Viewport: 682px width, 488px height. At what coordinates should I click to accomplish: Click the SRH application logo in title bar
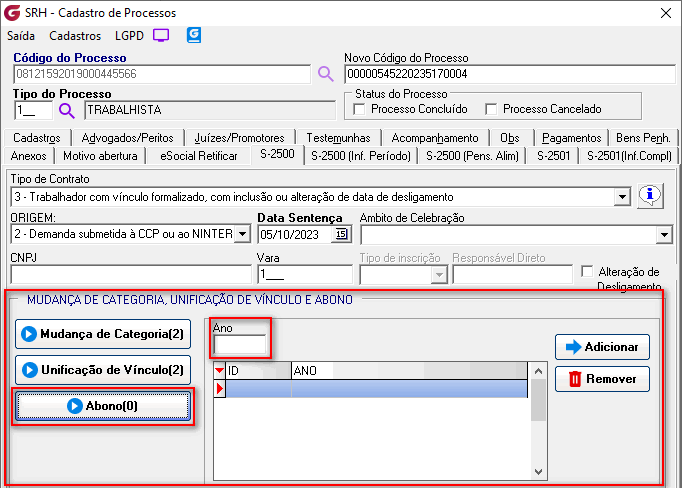click(x=12, y=12)
